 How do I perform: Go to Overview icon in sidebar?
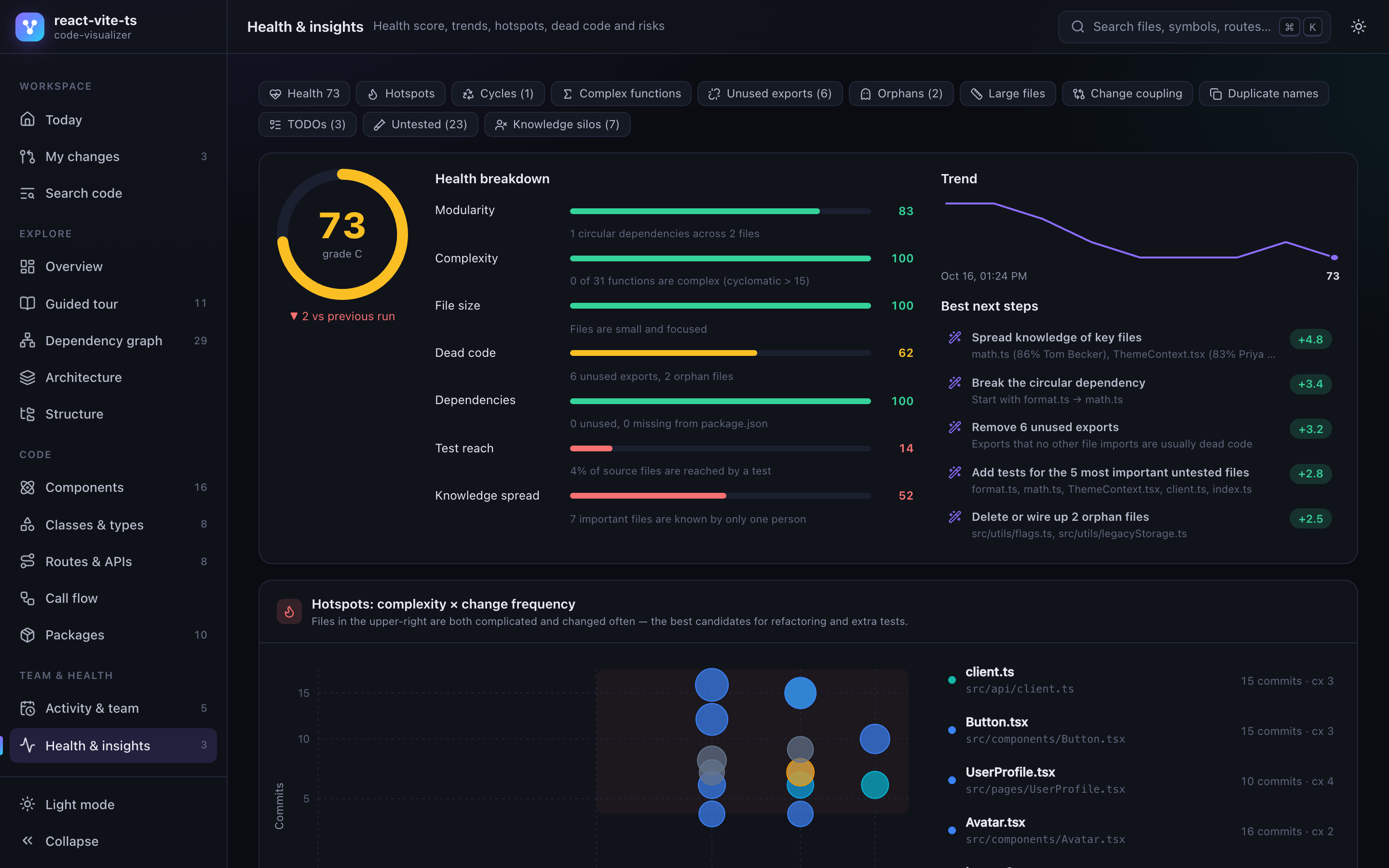point(27,266)
